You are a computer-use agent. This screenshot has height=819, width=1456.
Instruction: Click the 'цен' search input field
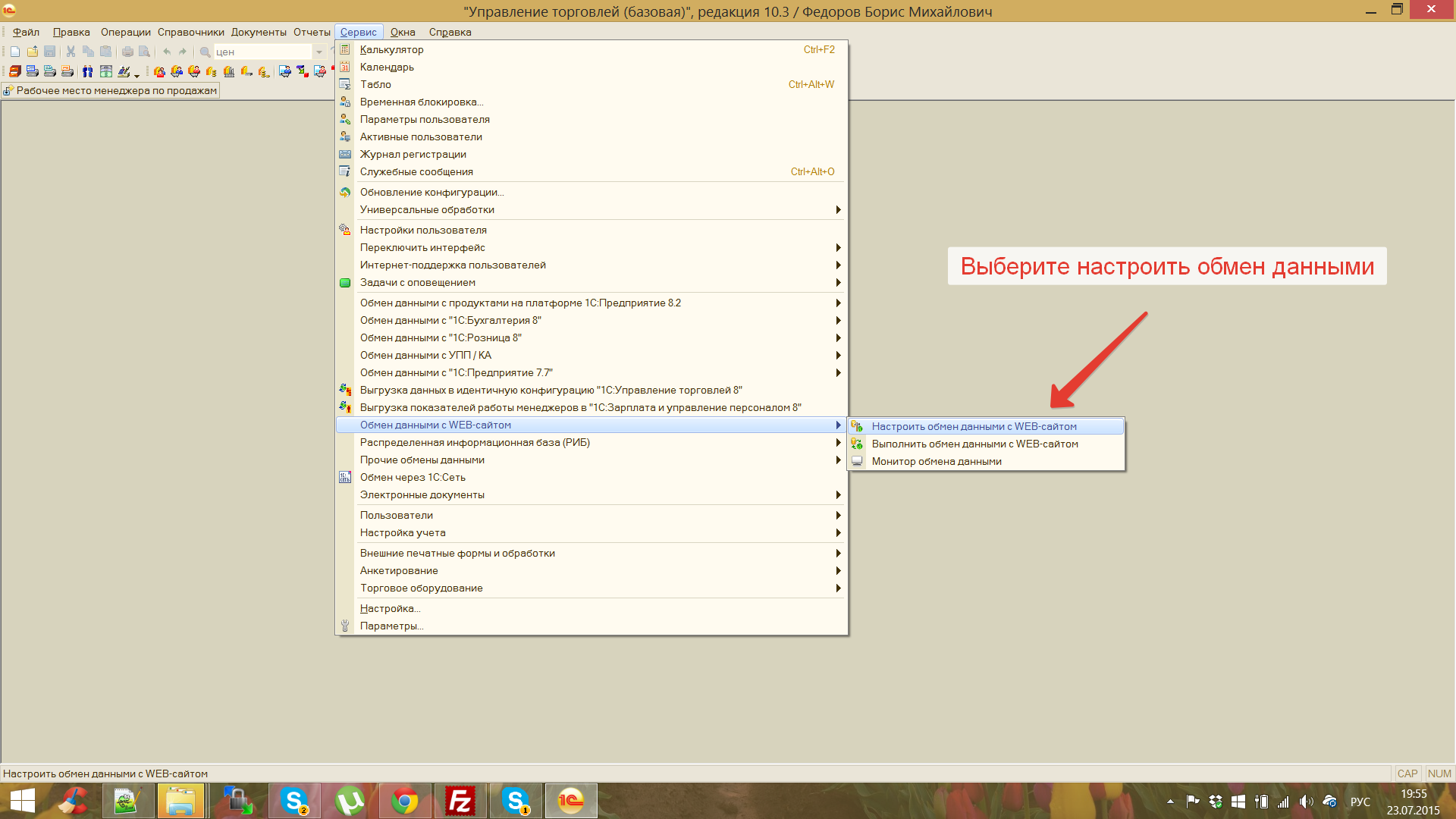(263, 52)
